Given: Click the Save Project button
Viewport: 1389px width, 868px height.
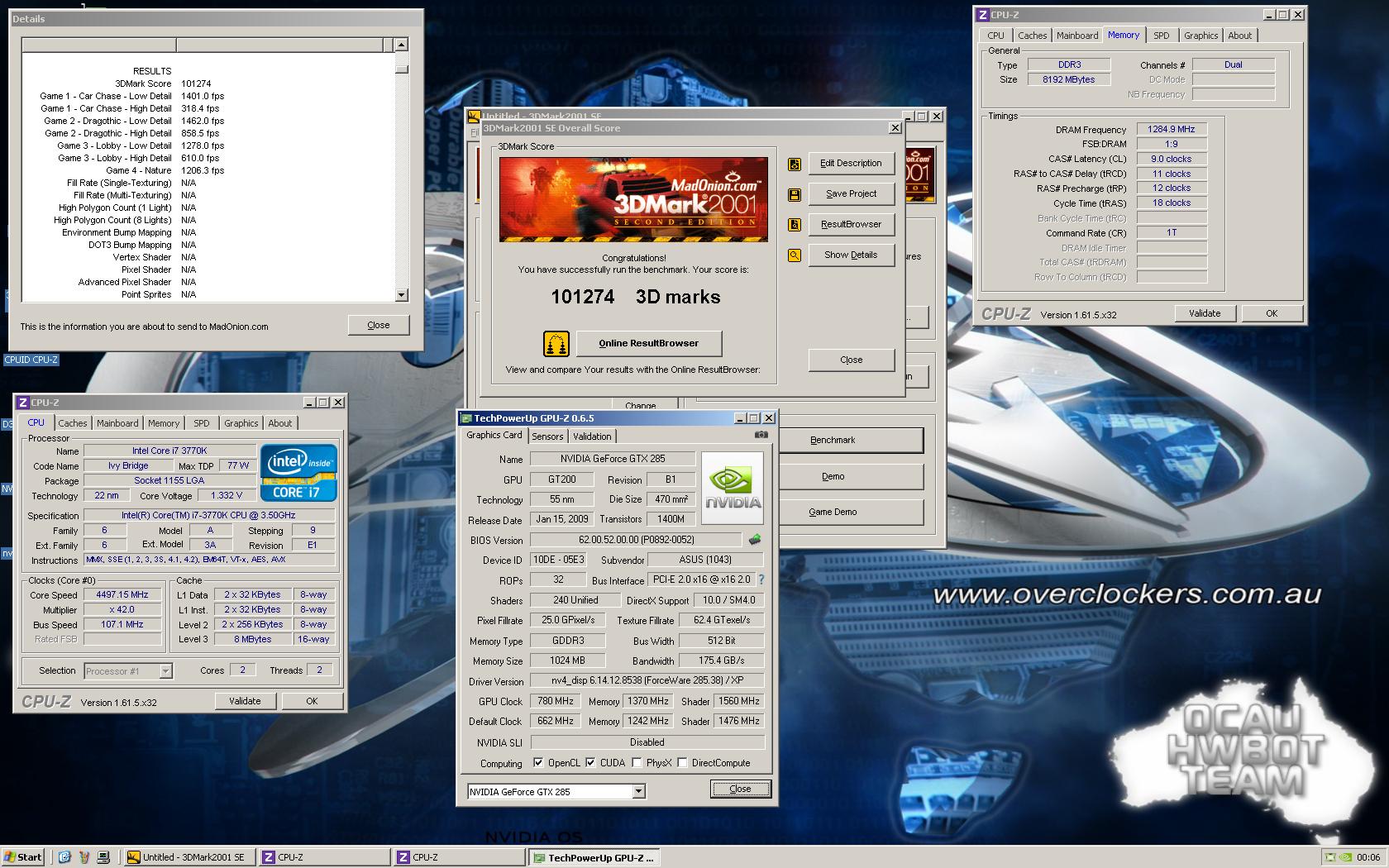Looking at the screenshot, I should coord(851,194).
